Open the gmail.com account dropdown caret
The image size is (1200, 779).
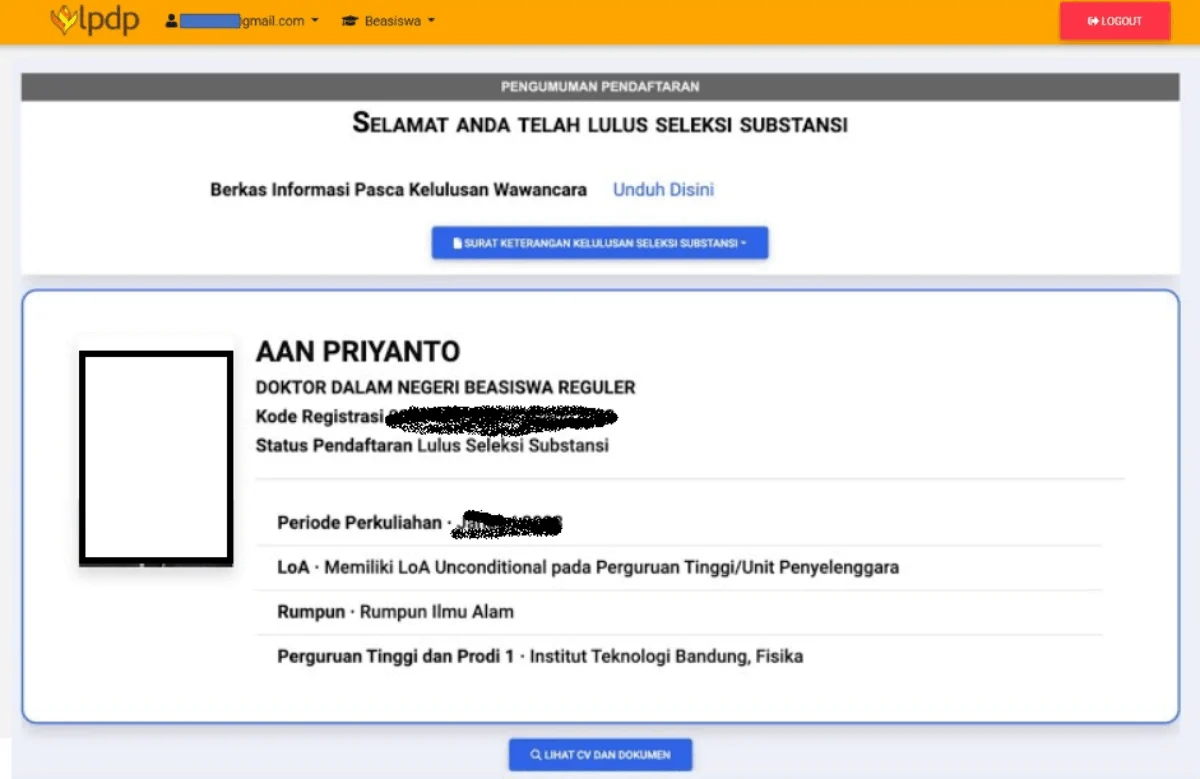315,21
